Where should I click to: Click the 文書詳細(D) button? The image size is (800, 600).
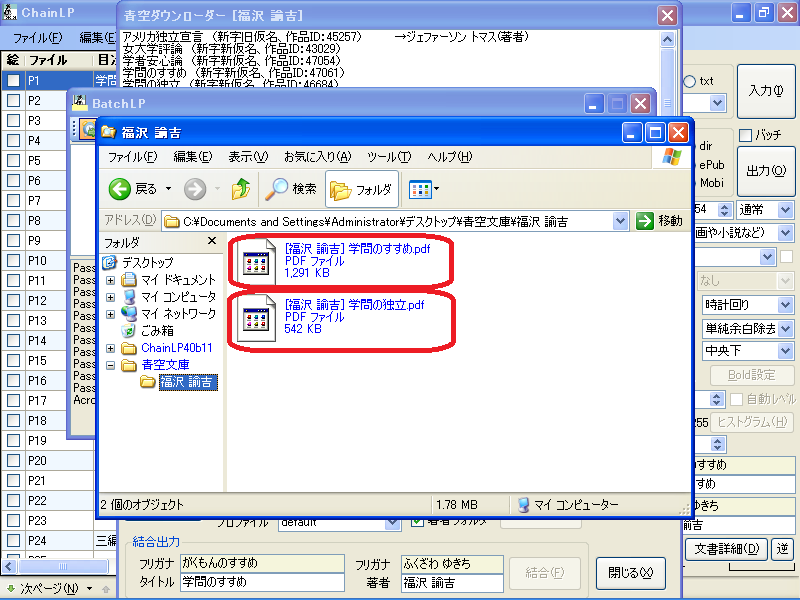click(x=727, y=549)
